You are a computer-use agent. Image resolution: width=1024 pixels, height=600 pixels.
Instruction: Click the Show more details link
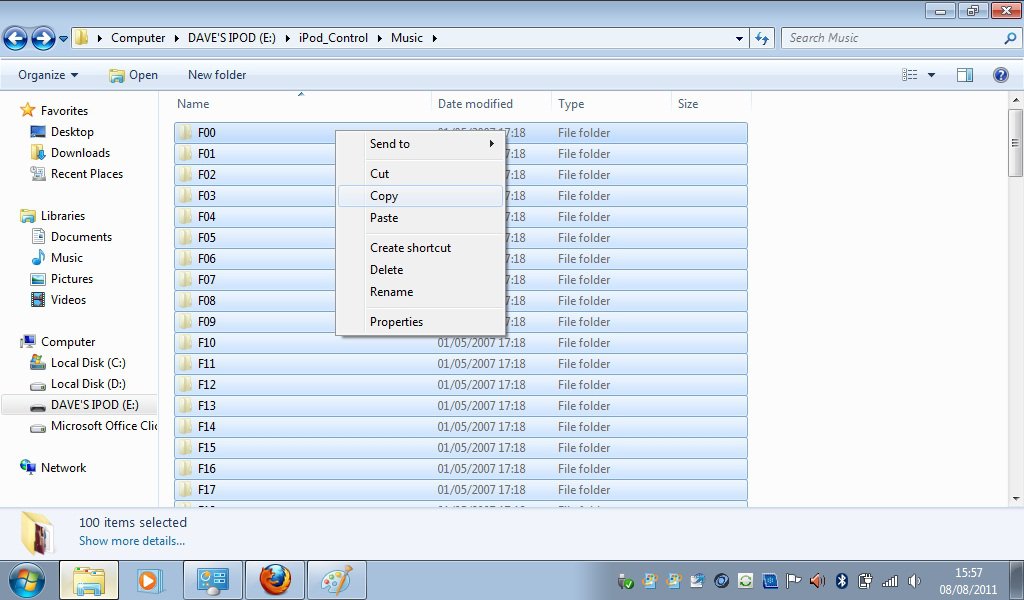pyautogui.click(x=132, y=541)
